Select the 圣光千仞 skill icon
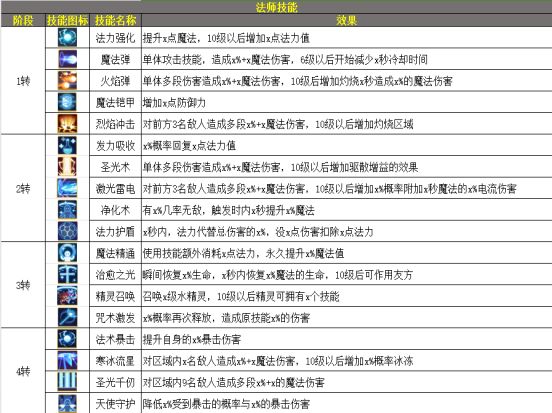 67,382
